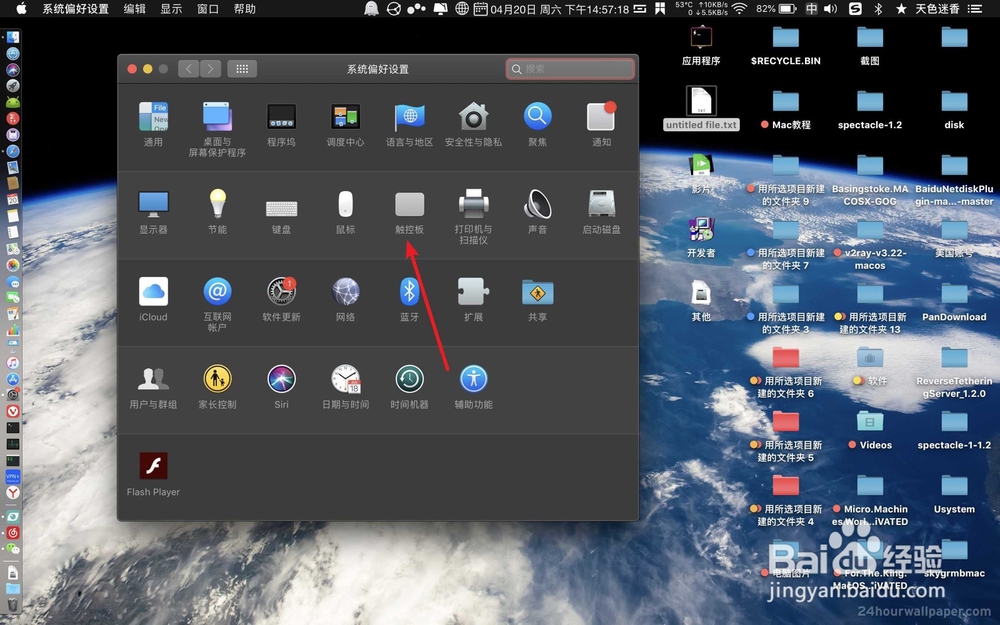Screen dimensions: 1000x625
Task: Open the 网络 (Network) pane
Action: (x=345, y=298)
